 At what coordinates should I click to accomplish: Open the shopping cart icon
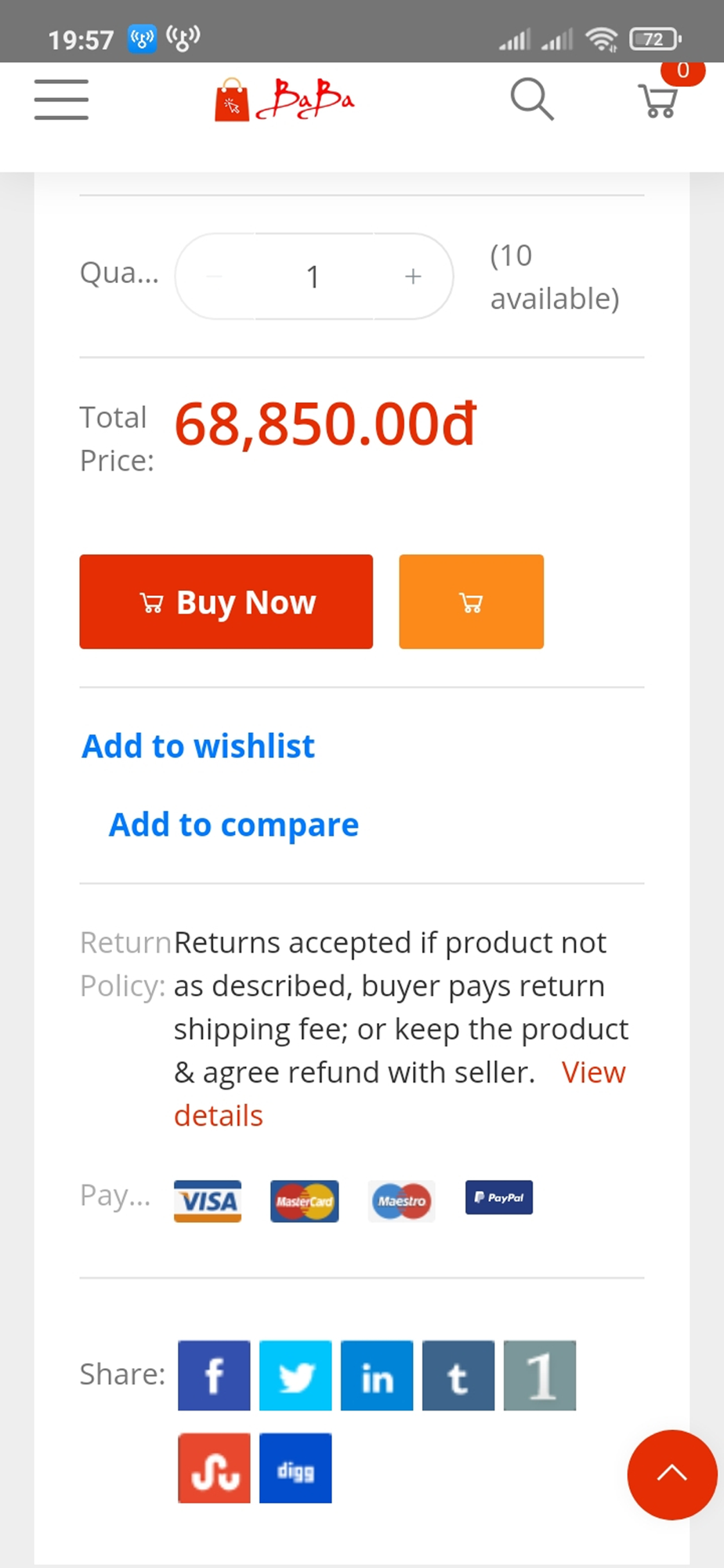click(658, 100)
